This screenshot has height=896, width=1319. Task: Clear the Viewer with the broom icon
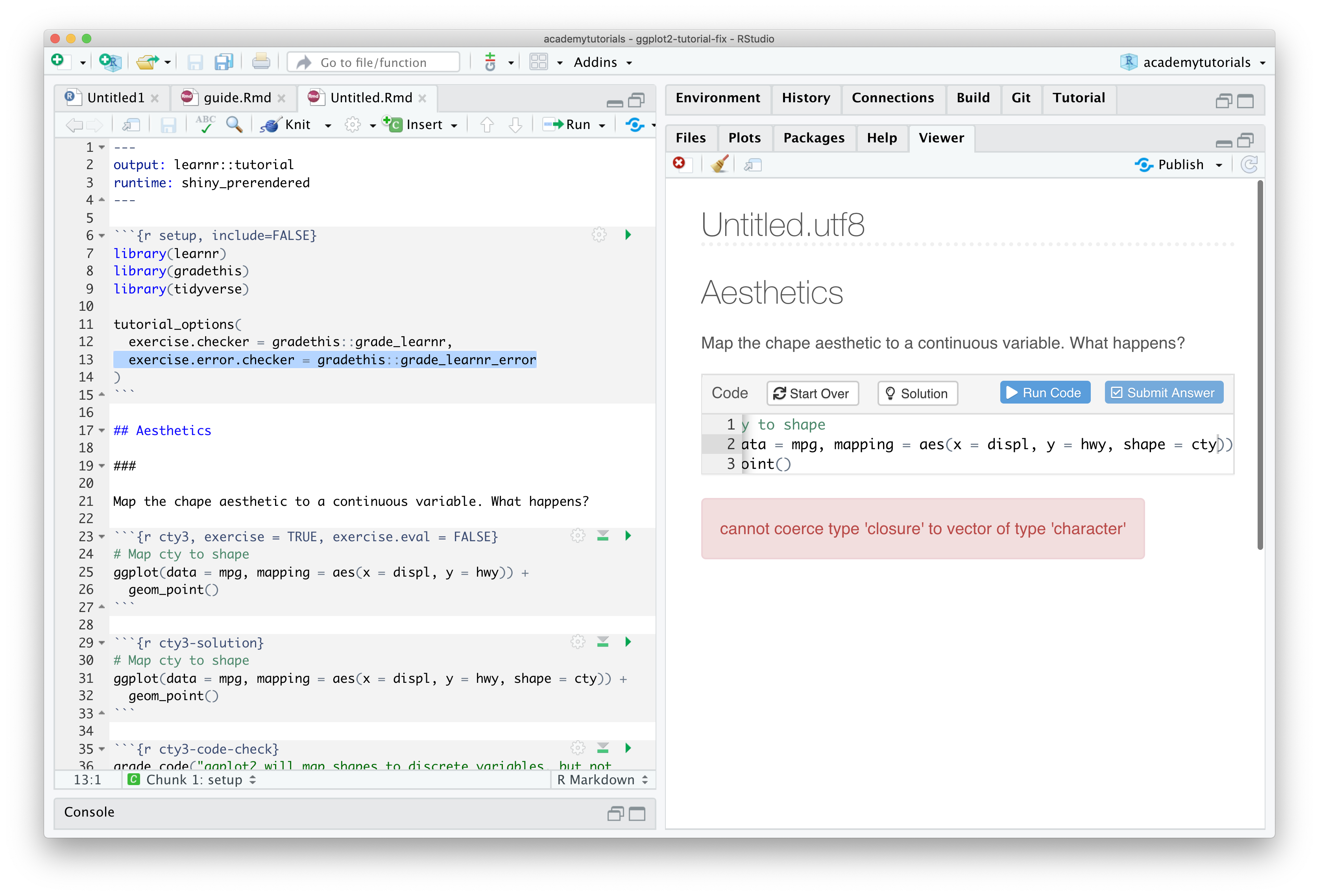(x=719, y=164)
